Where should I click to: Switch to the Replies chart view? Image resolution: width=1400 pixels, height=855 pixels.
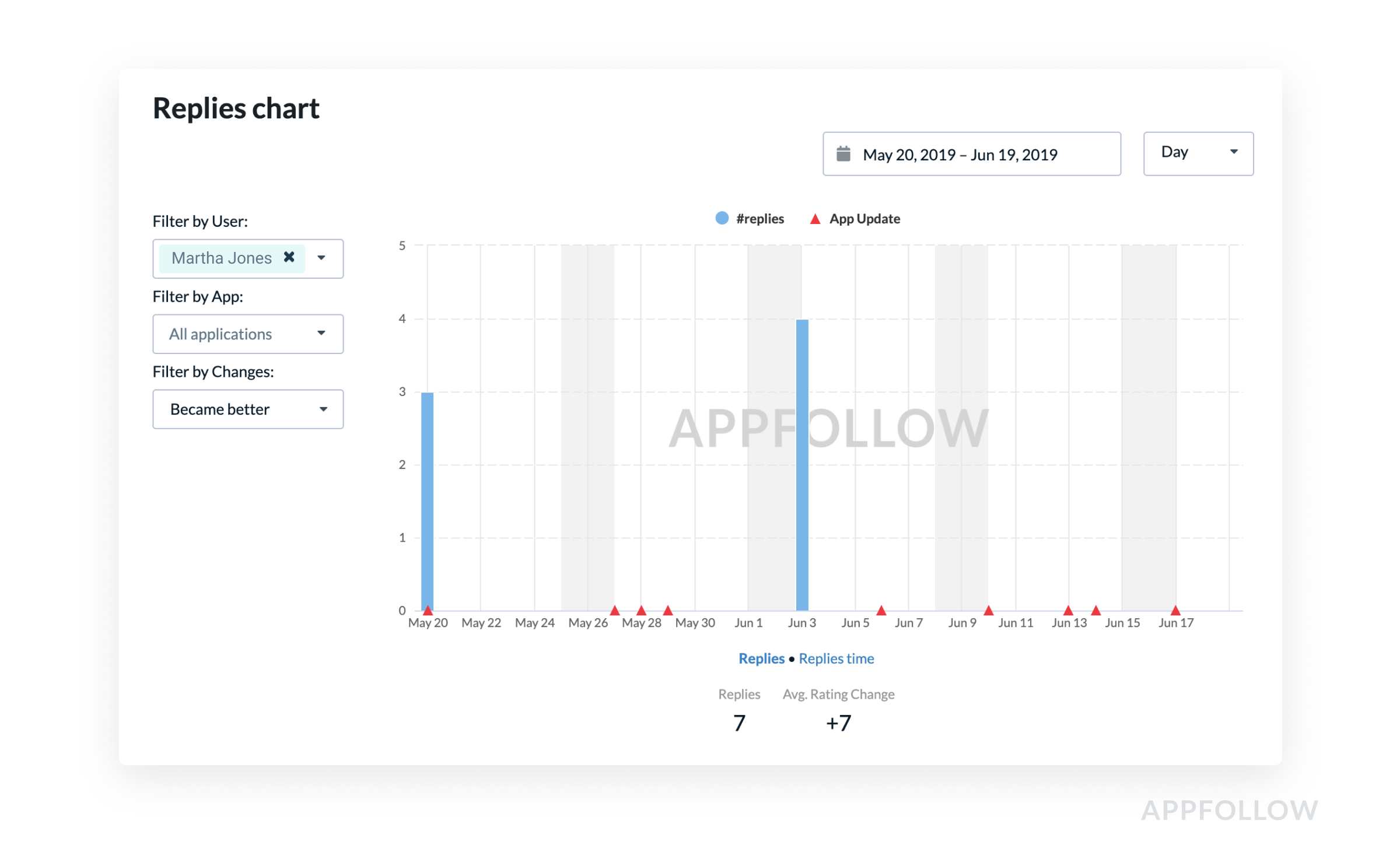coord(761,658)
